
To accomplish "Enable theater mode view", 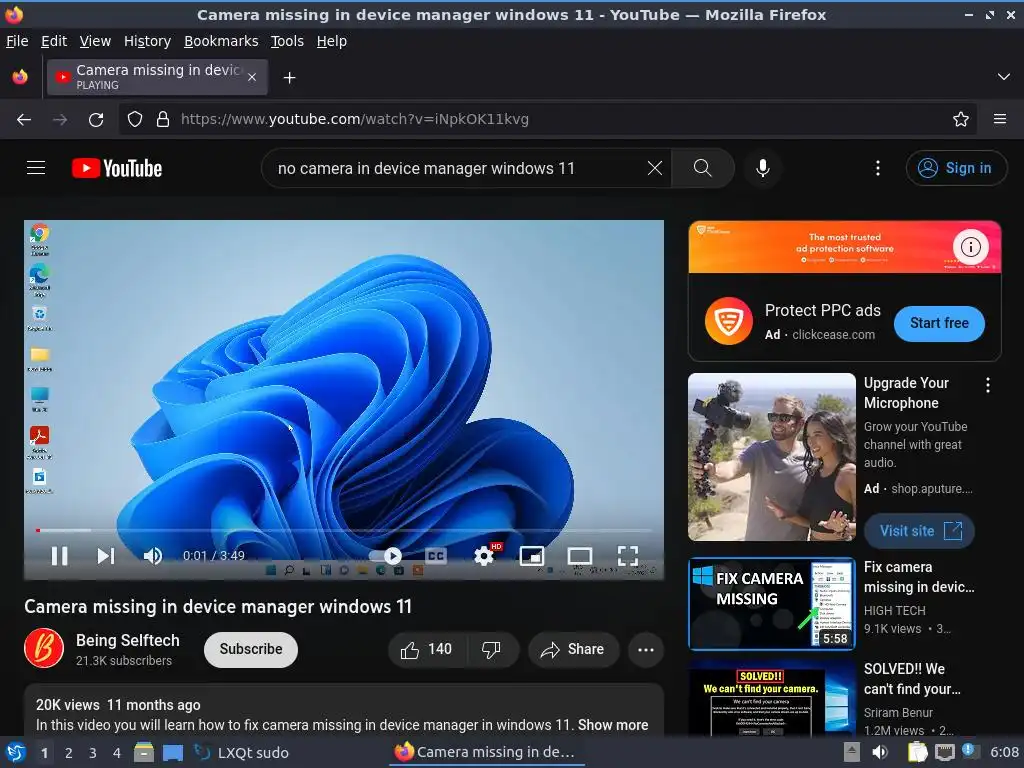I will tap(579, 556).
